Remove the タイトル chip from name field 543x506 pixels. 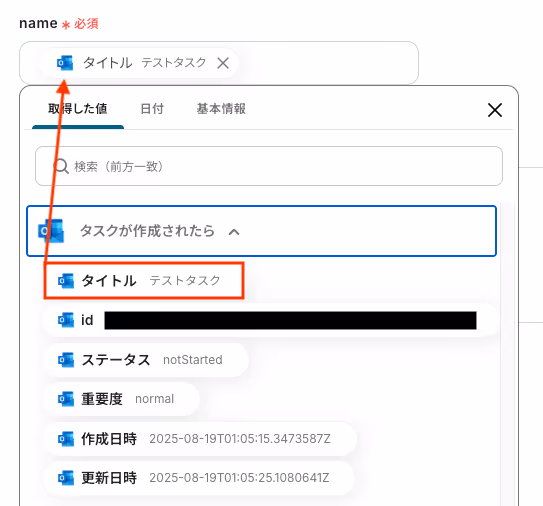tap(223, 63)
